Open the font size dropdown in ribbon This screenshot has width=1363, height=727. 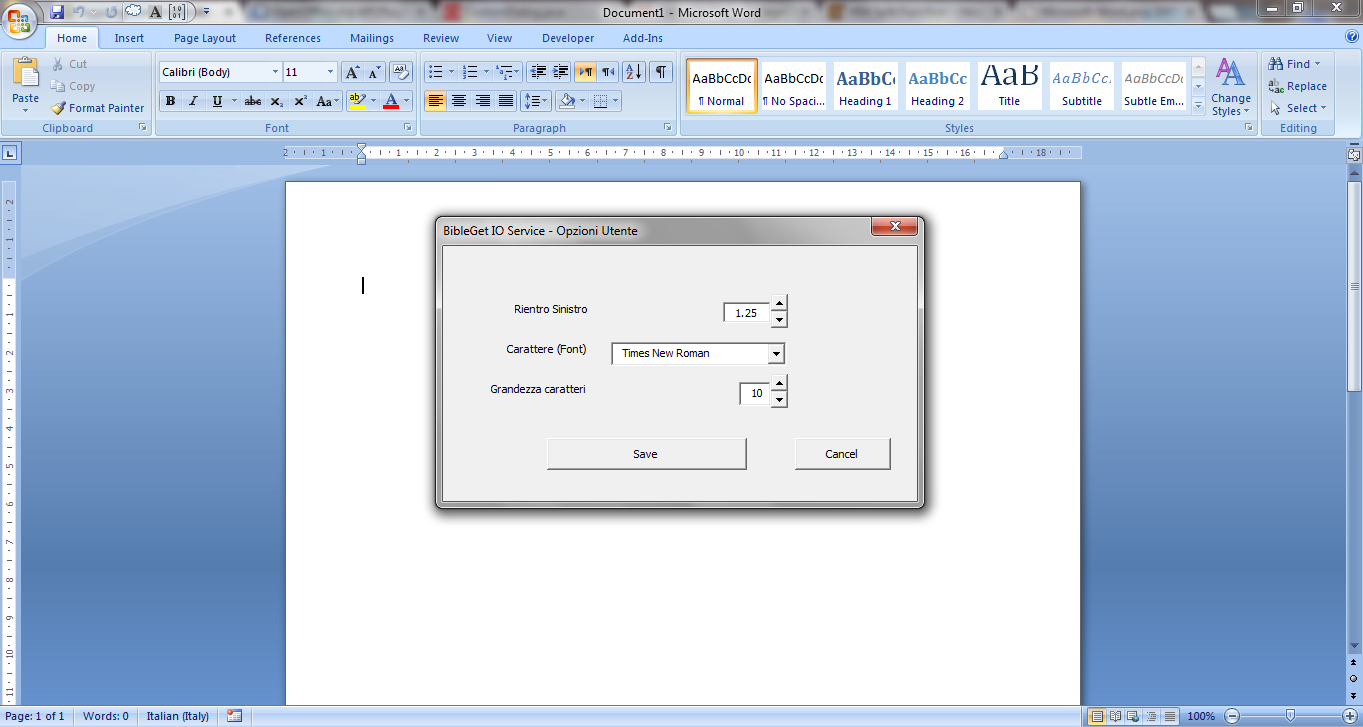(x=331, y=72)
